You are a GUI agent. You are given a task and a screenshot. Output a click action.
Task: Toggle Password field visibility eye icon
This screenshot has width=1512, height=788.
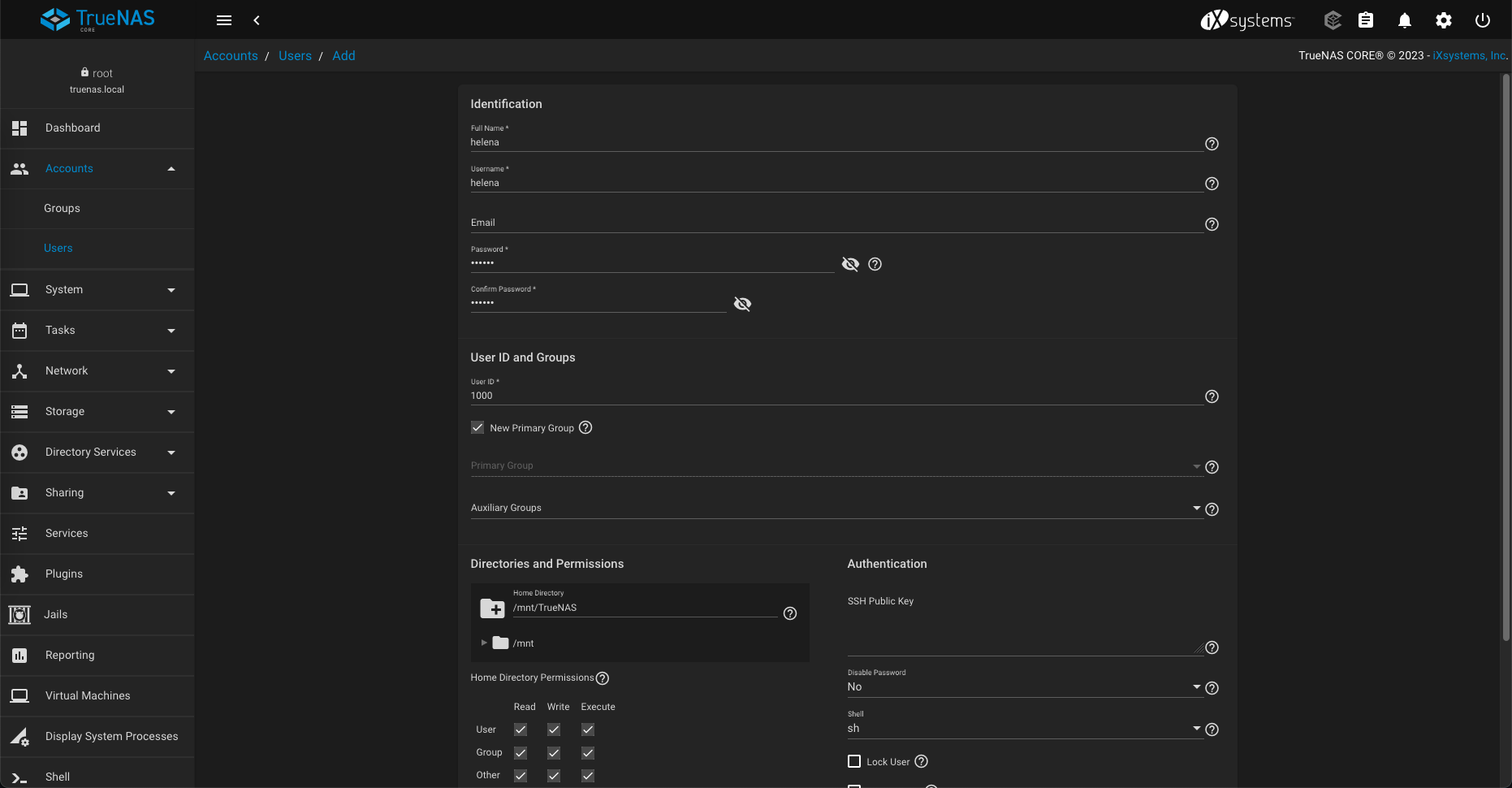850,264
